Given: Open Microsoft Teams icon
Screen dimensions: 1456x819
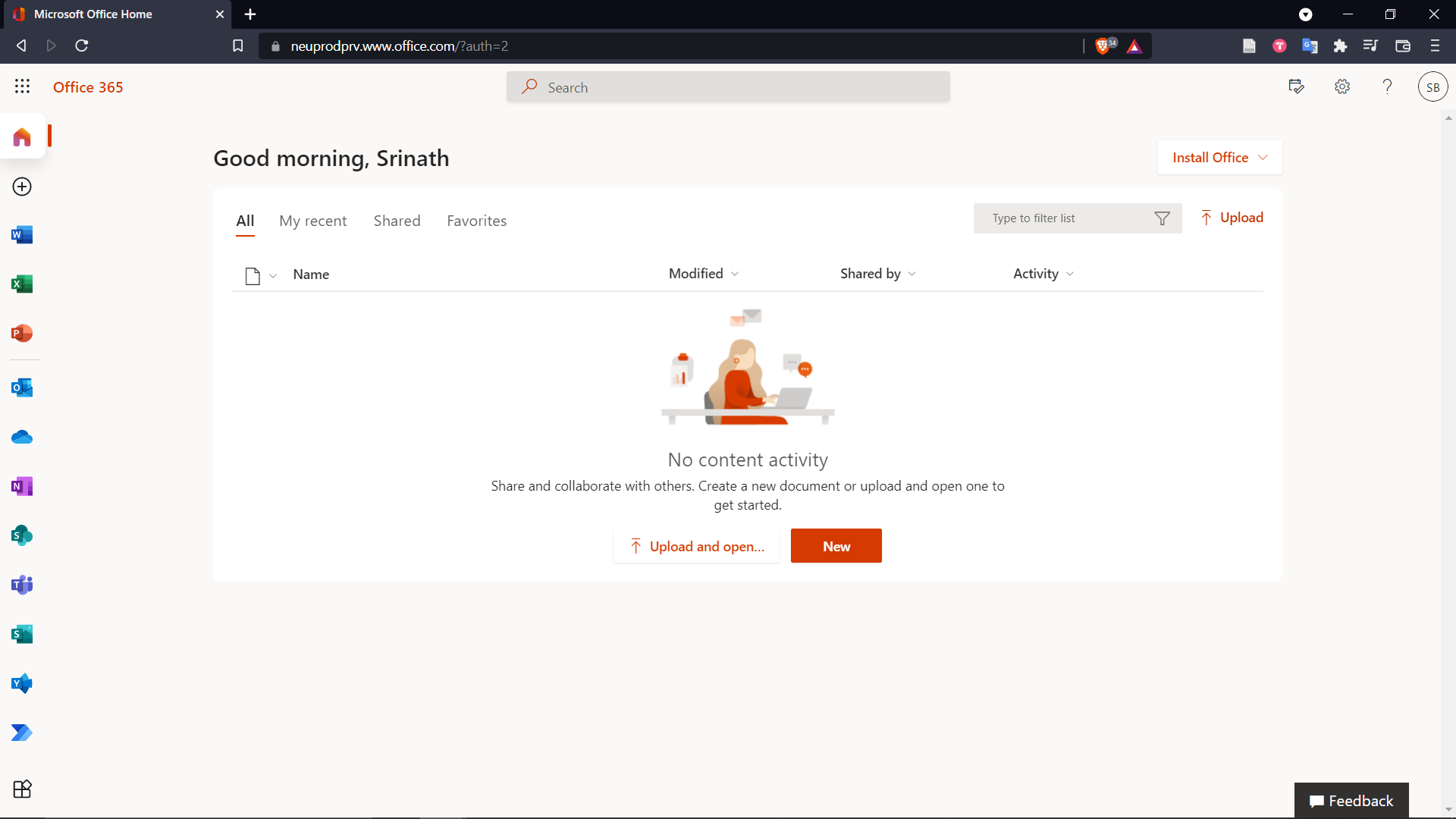Looking at the screenshot, I should click(22, 585).
